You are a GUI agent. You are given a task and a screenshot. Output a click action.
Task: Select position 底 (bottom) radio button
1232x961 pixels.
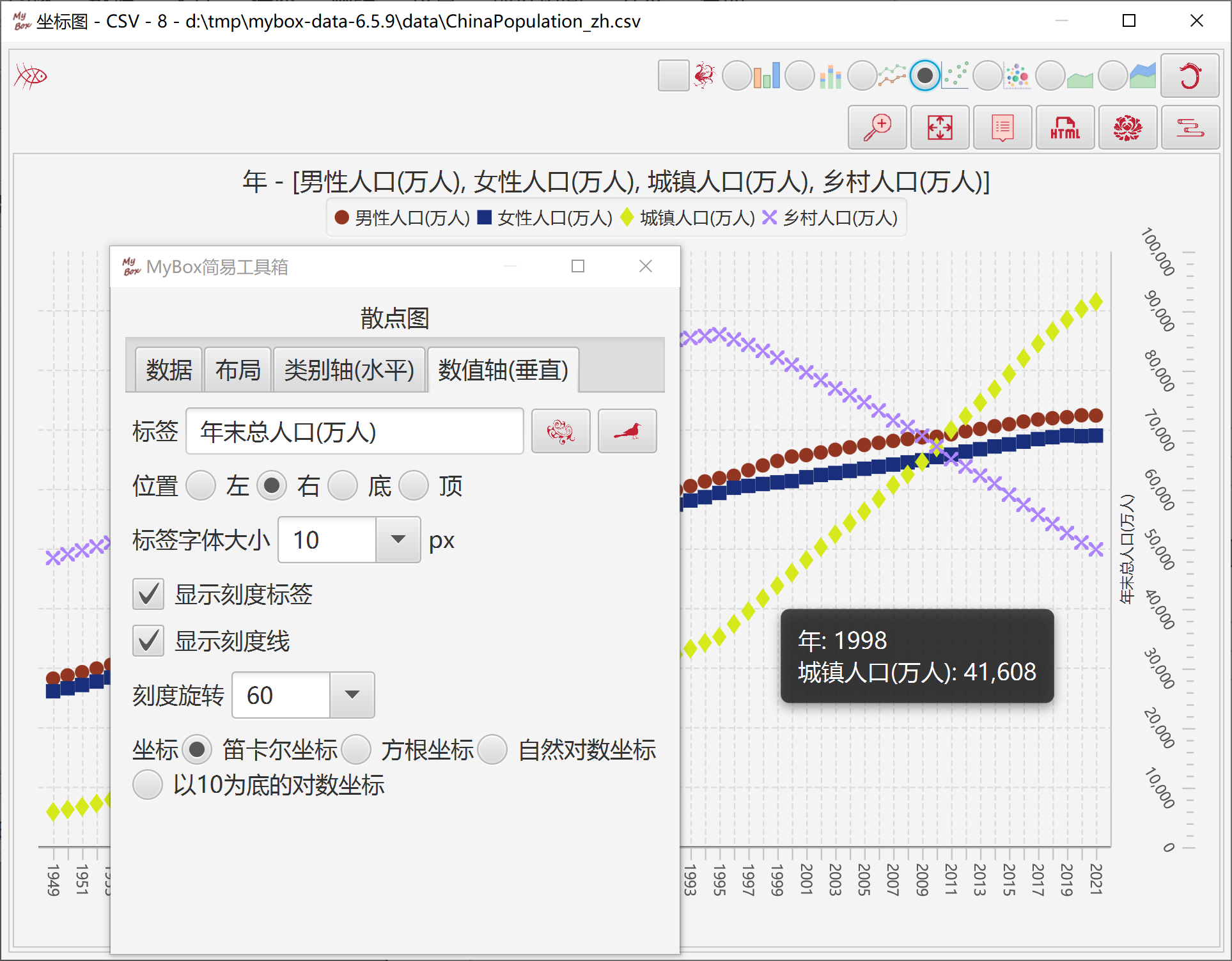pyautogui.click(x=343, y=486)
